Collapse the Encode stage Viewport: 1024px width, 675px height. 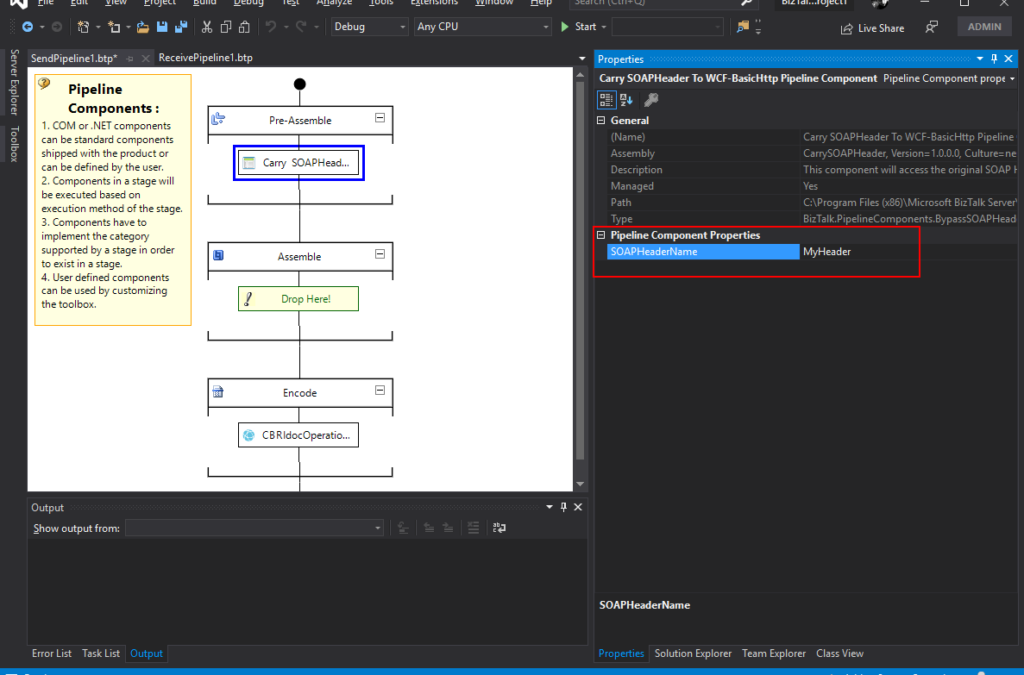point(380,390)
